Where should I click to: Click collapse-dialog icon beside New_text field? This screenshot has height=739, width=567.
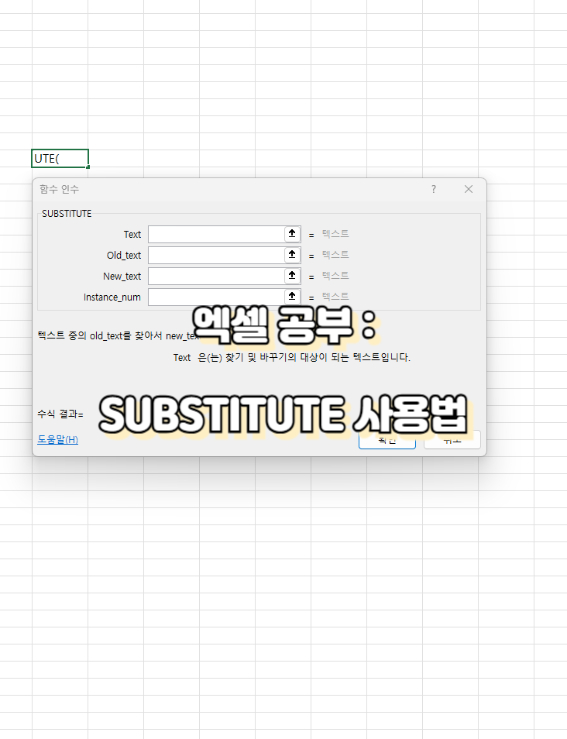(292, 276)
